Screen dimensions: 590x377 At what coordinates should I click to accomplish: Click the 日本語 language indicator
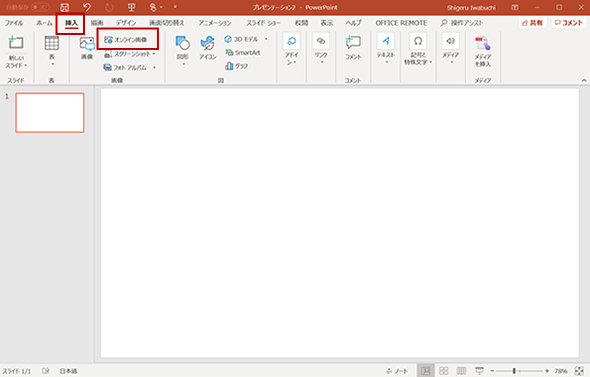[68, 371]
